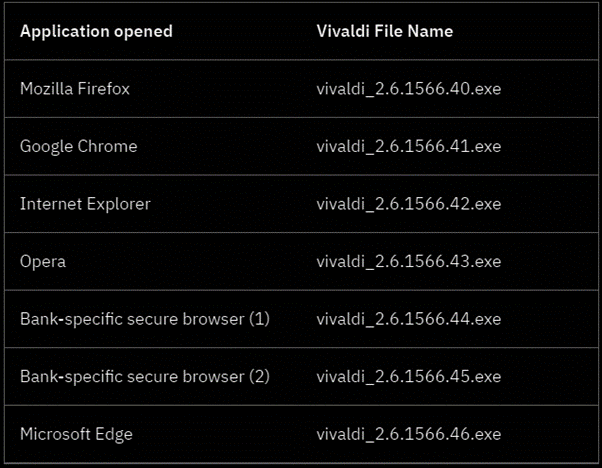Select Bank-specific secure browser (2) cell
The height and width of the screenshot is (468, 602).
(145, 377)
